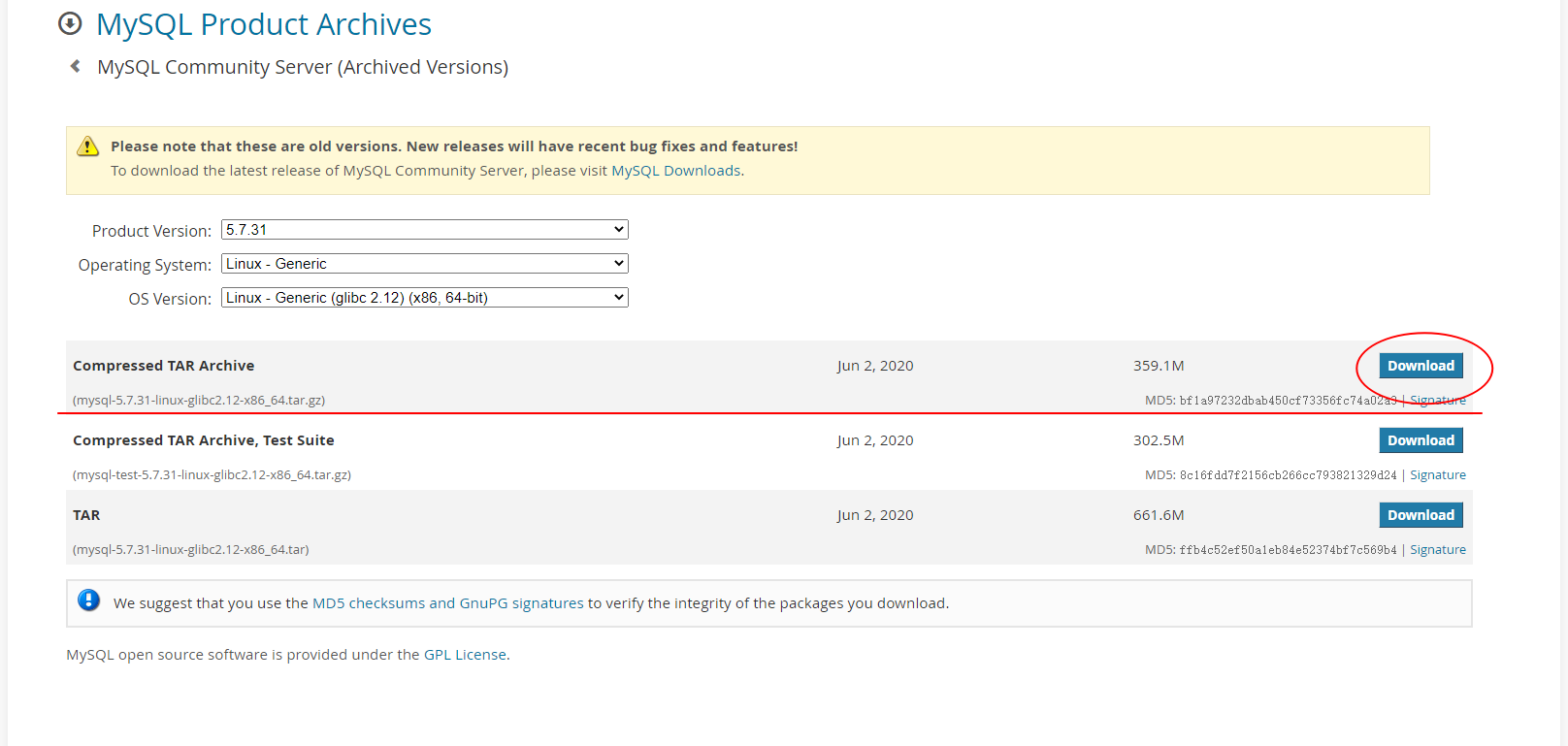Click the download circle icon beside page title
The height and width of the screenshot is (746, 1568).
pos(70,23)
